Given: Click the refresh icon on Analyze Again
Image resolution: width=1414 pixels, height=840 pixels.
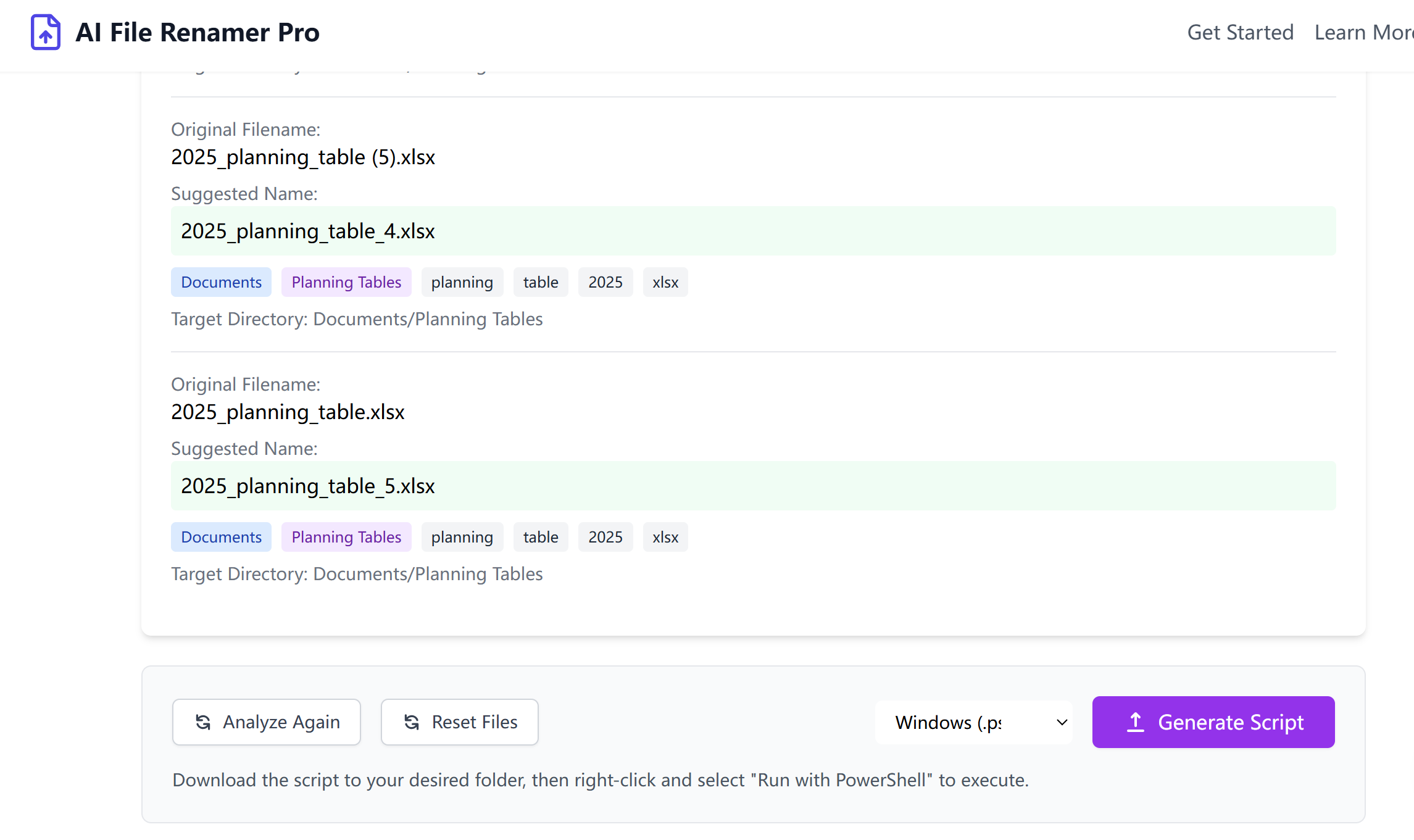Looking at the screenshot, I should click(203, 722).
